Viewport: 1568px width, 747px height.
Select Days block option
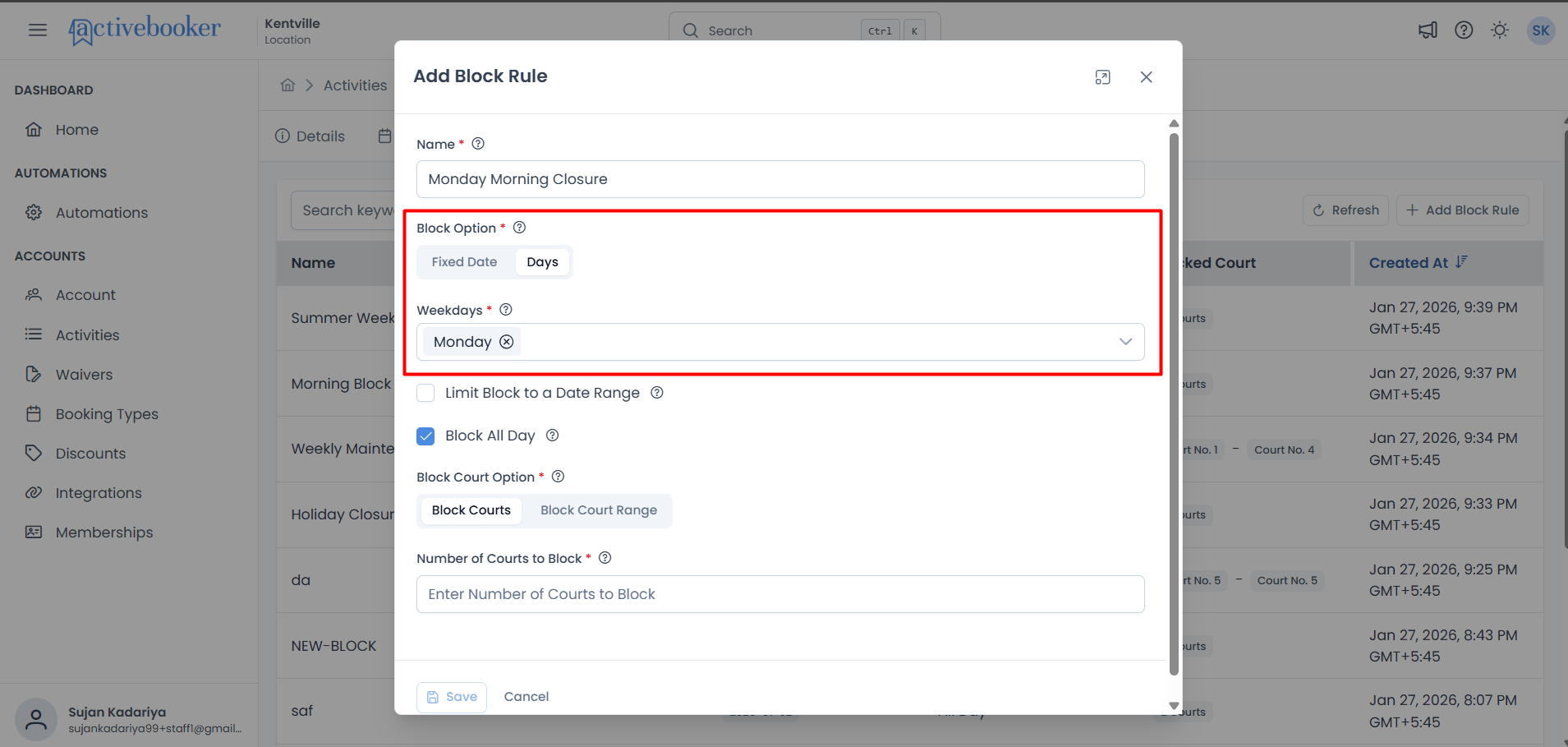(542, 262)
